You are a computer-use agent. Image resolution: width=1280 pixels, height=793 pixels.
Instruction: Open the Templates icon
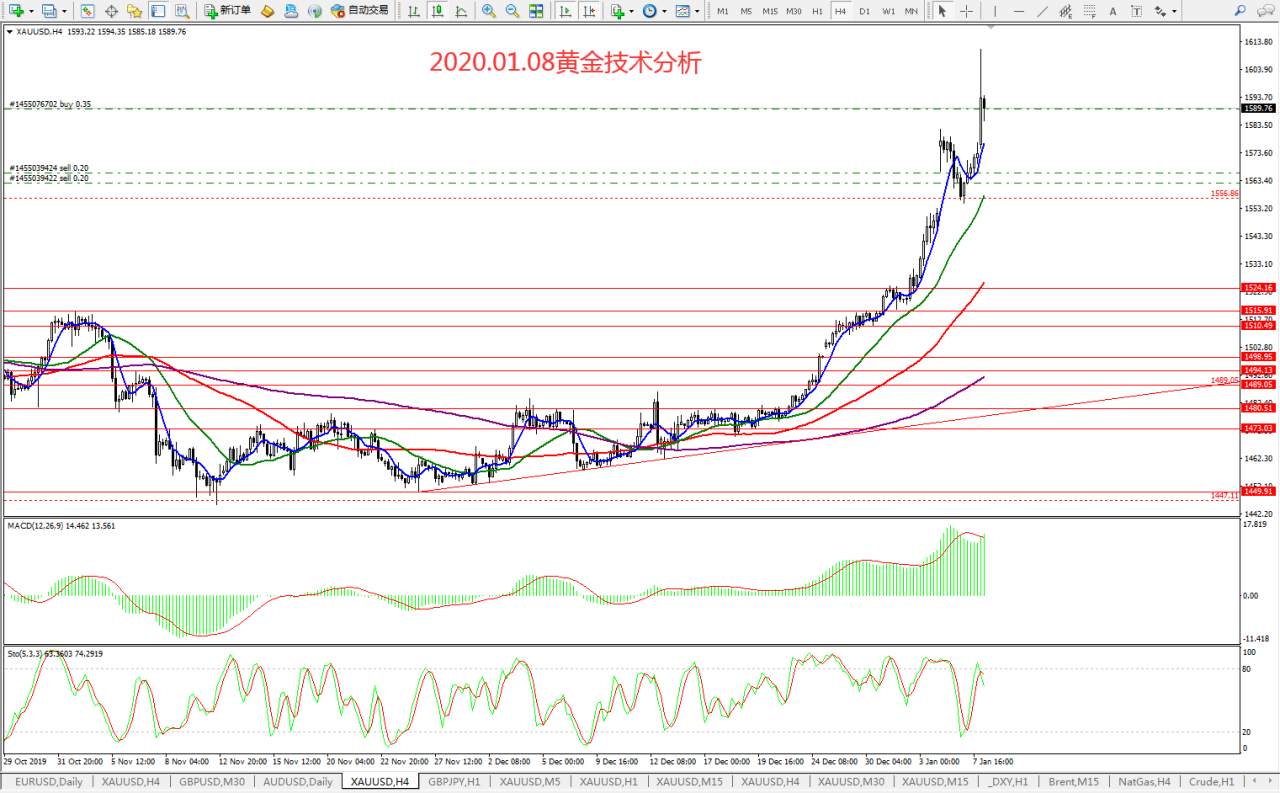(x=683, y=10)
